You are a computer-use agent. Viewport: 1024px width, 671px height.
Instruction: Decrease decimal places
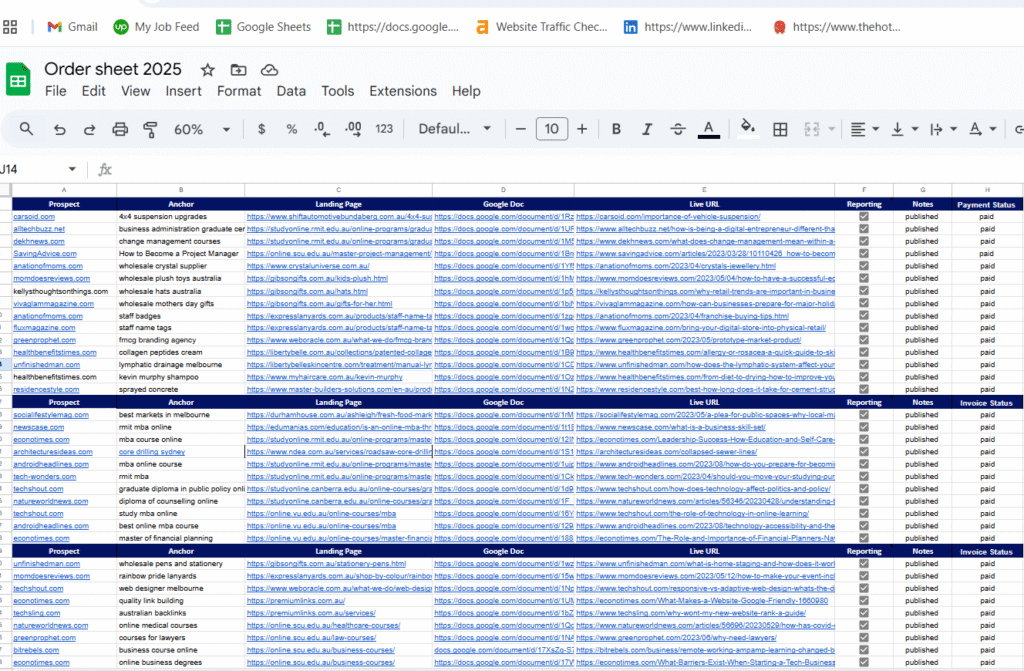322,129
